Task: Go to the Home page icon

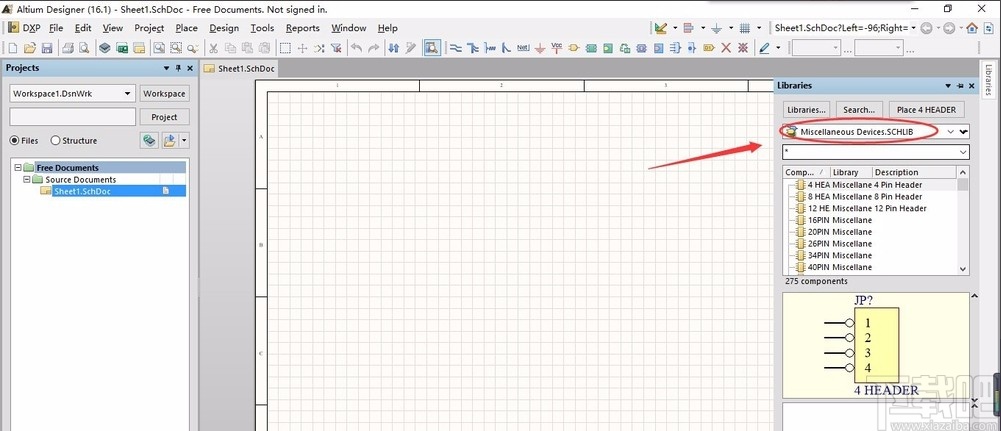Action: click(x=972, y=28)
